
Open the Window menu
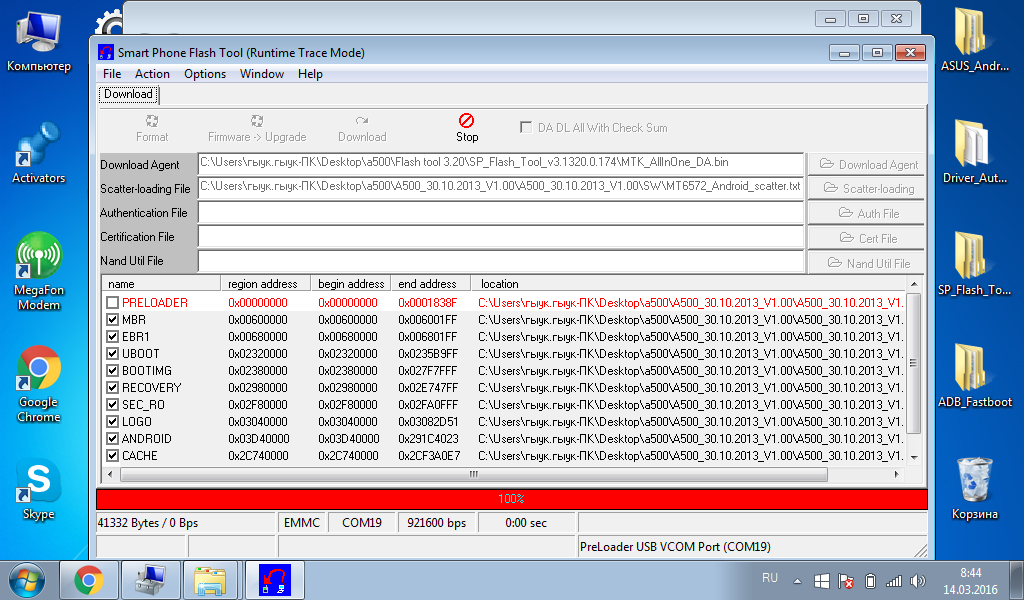tap(262, 74)
